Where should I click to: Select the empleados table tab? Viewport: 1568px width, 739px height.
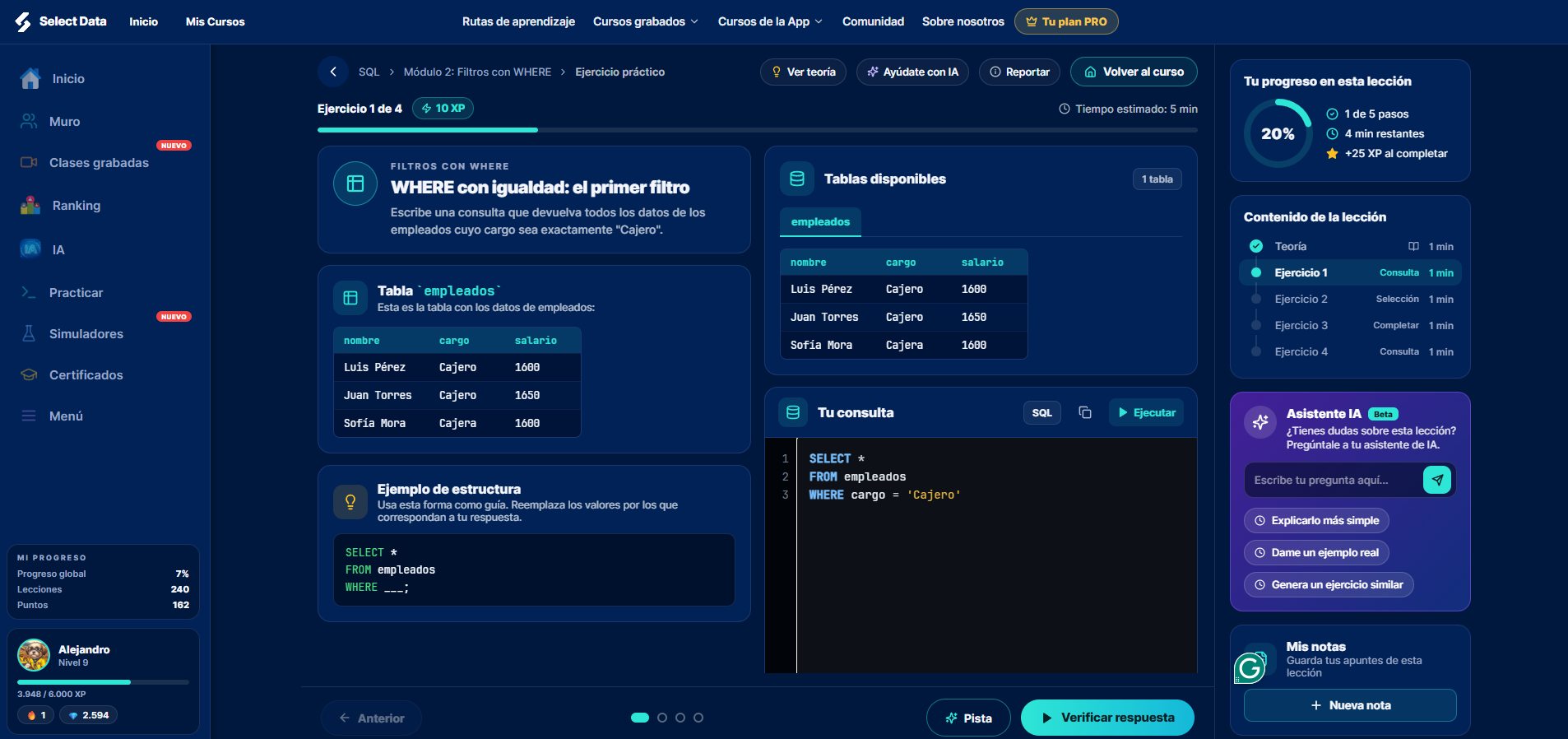[820, 222]
